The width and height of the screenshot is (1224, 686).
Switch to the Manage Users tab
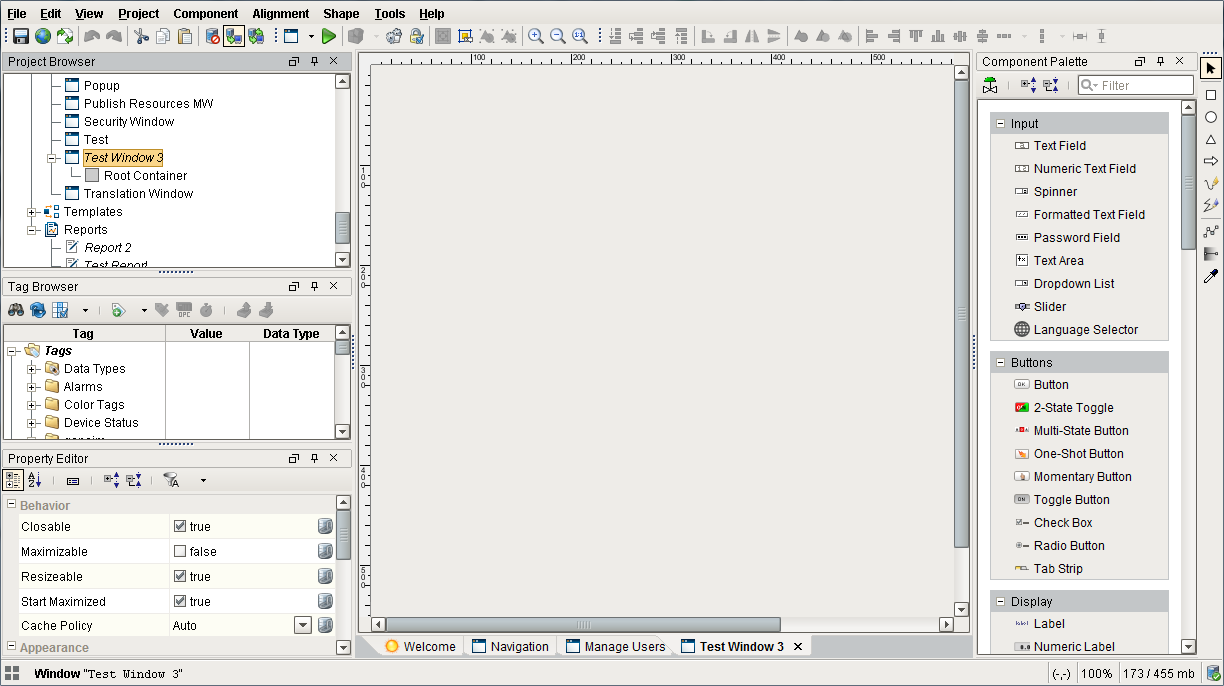coord(620,646)
